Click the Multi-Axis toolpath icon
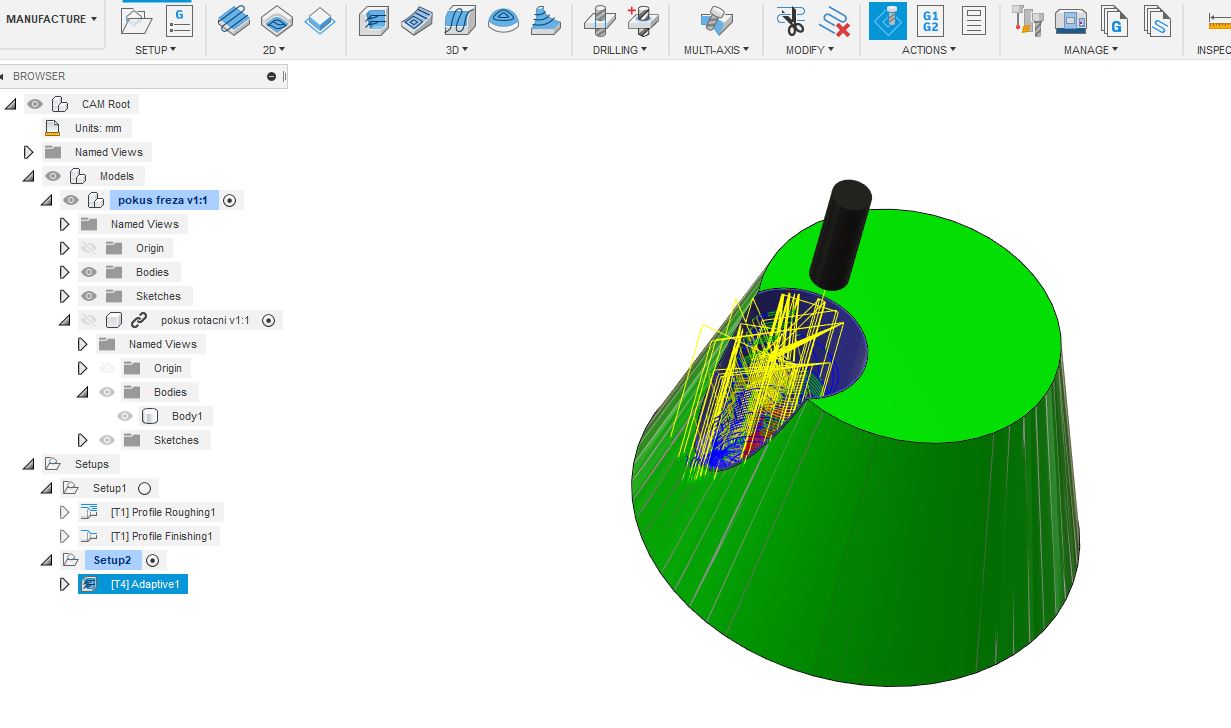 tap(715, 20)
